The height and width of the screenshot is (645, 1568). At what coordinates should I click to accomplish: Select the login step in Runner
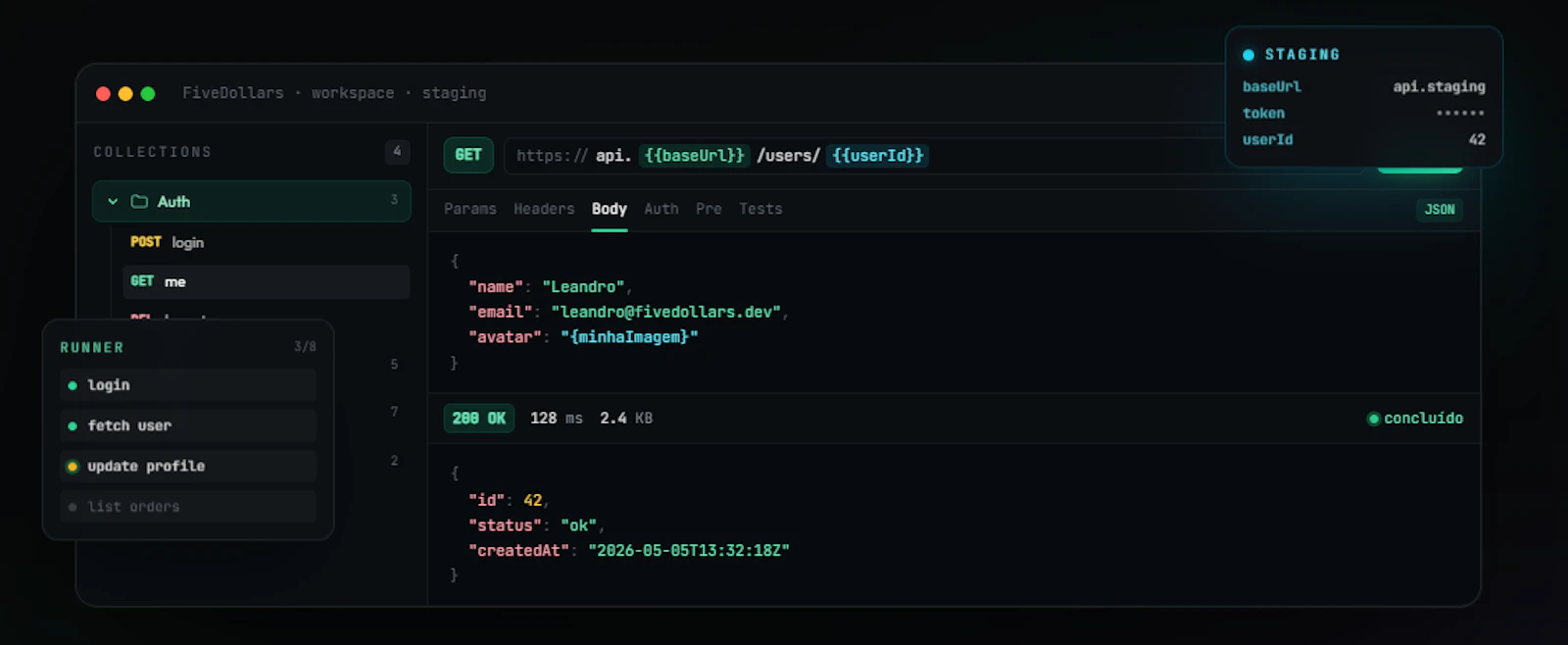(x=188, y=385)
